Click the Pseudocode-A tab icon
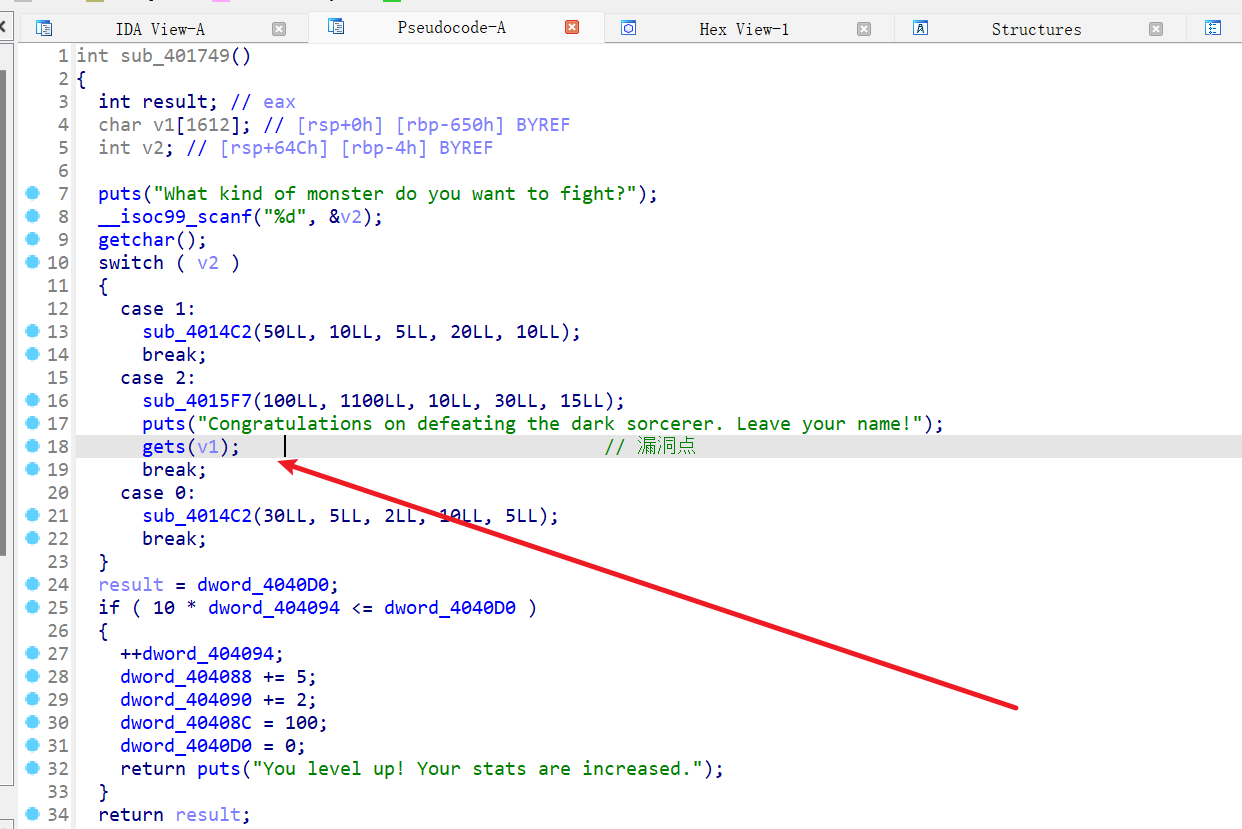Image resolution: width=1242 pixels, height=829 pixels. click(336, 27)
